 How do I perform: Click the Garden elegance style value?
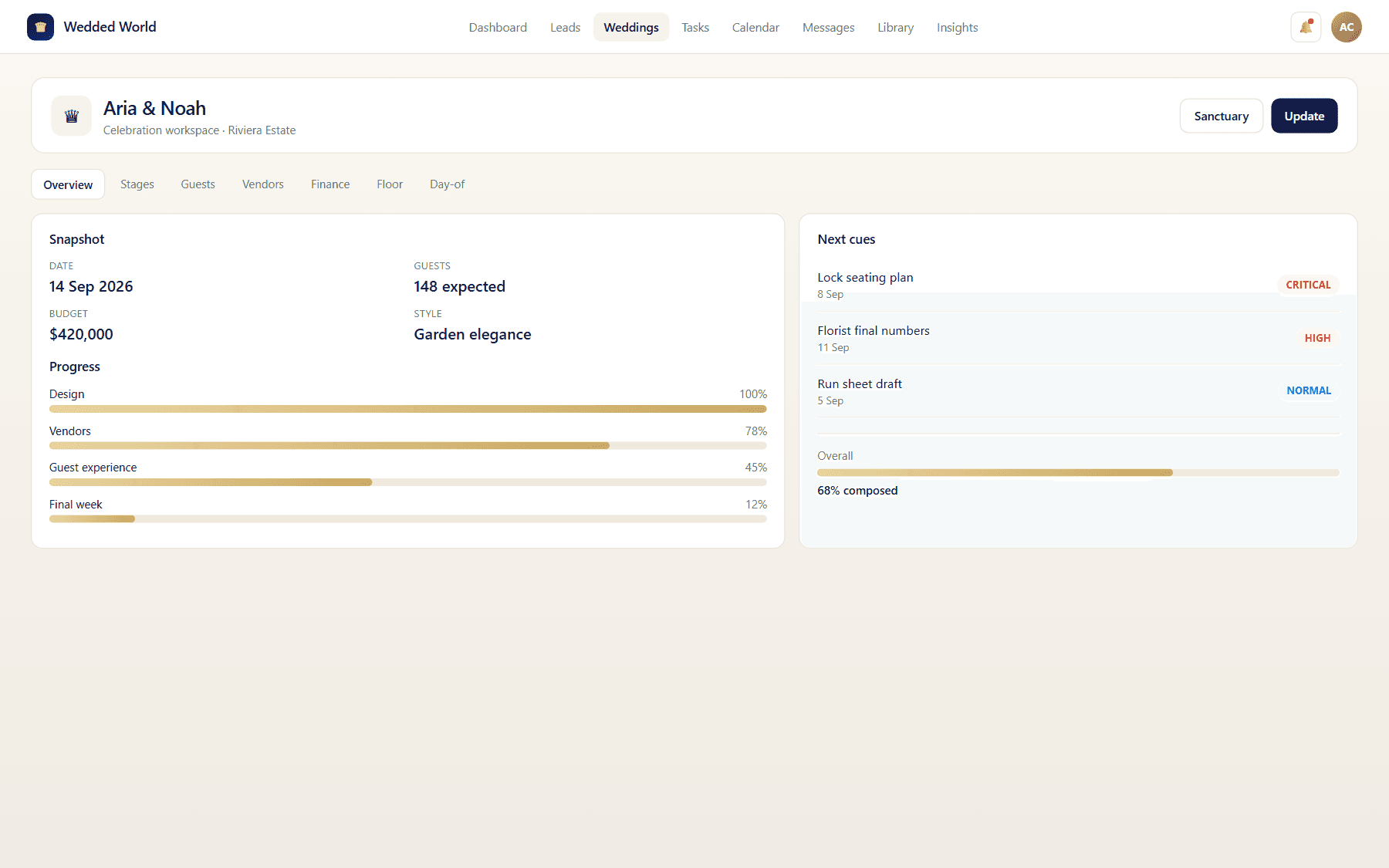tap(472, 335)
